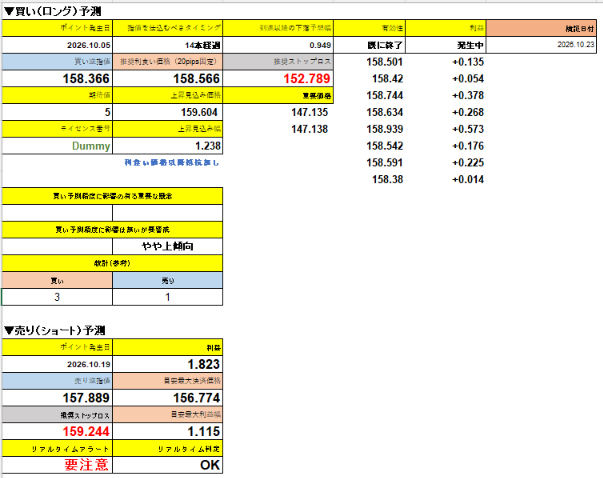Select the price 158.38
Image resolution: width=603 pixels, height=478 pixels.
(387, 180)
